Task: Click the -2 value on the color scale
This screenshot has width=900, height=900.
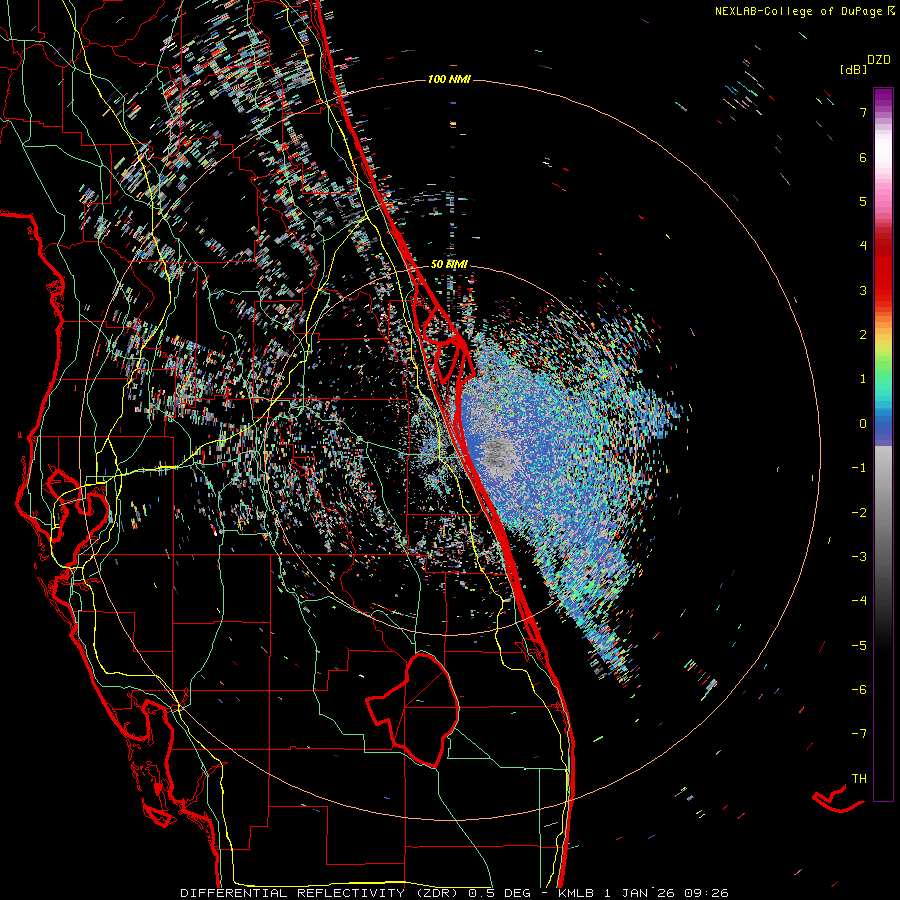Action: click(859, 513)
